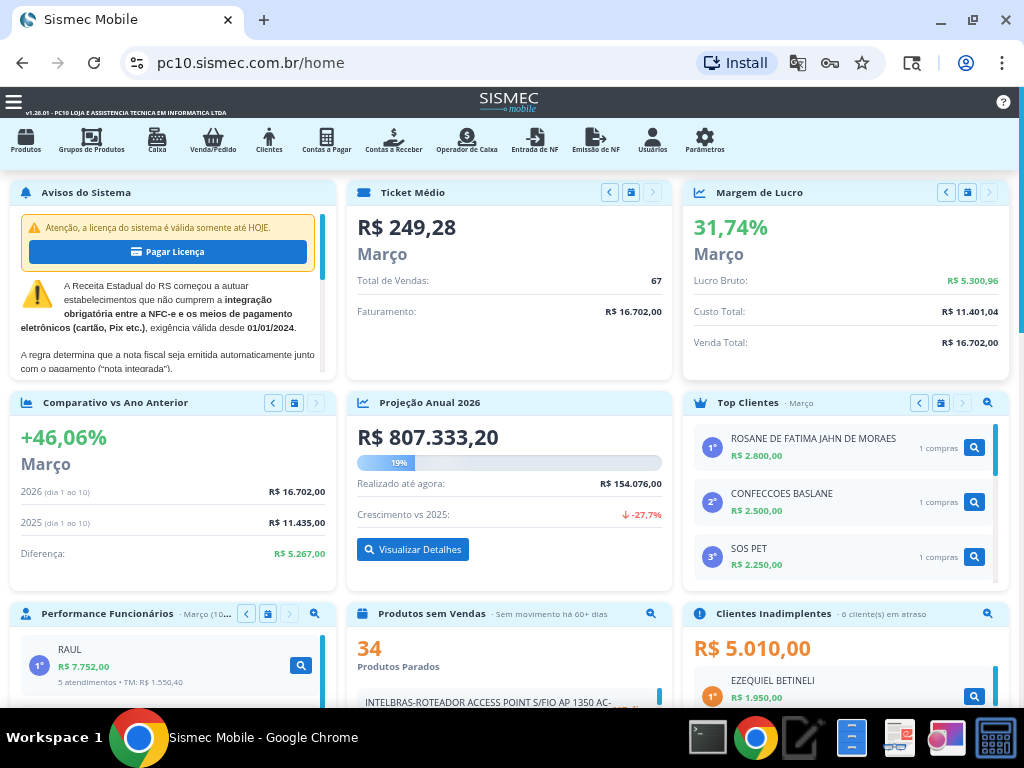Open the Entrada de NF icon
The height and width of the screenshot is (768, 1024).
(x=536, y=141)
